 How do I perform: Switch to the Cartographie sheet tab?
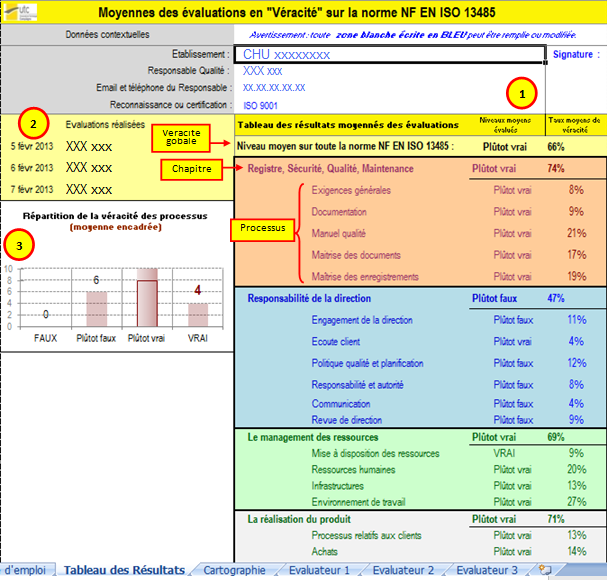pos(234,570)
